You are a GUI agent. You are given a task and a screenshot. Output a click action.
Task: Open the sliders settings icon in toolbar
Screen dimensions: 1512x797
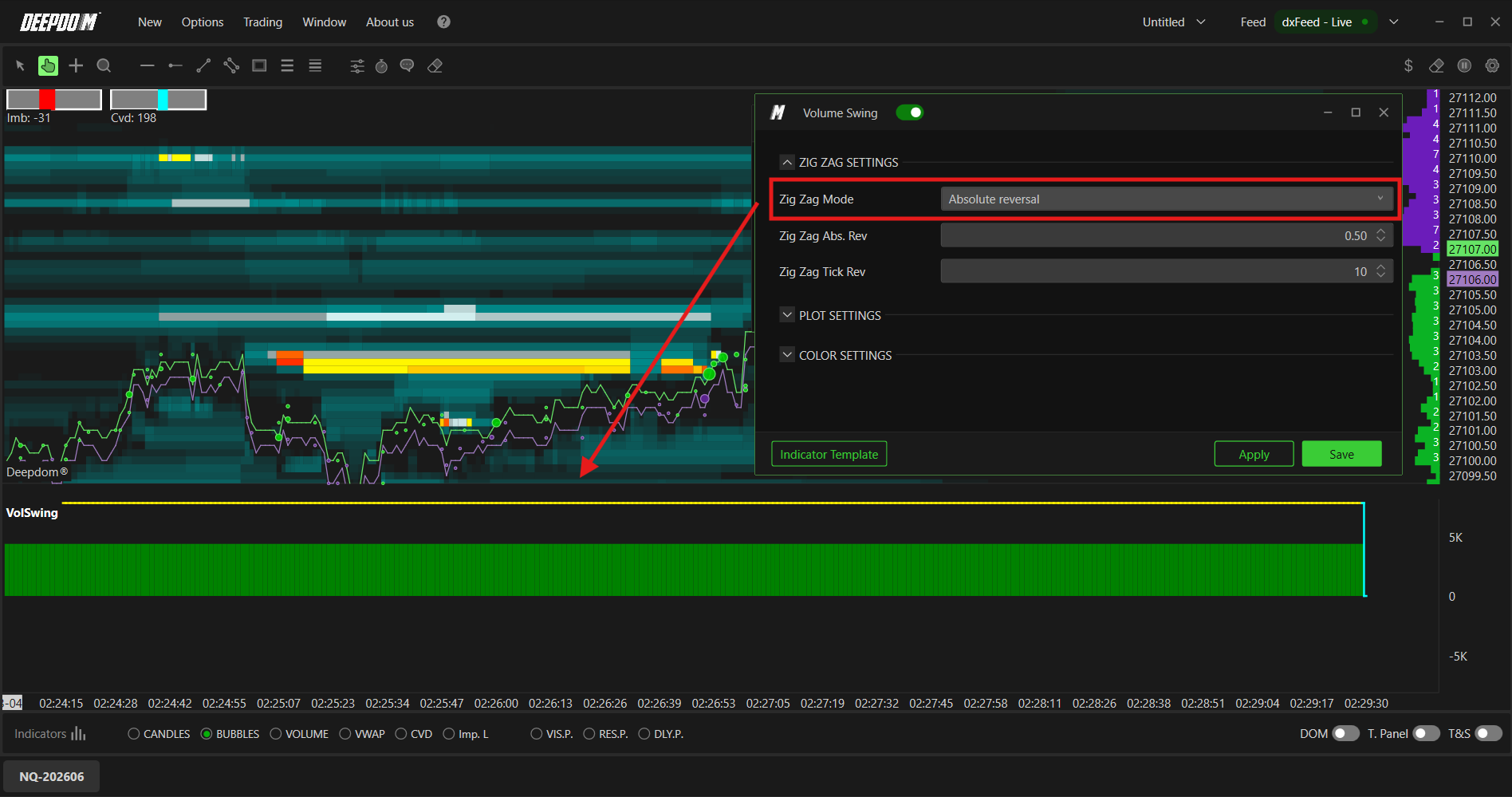coord(357,66)
